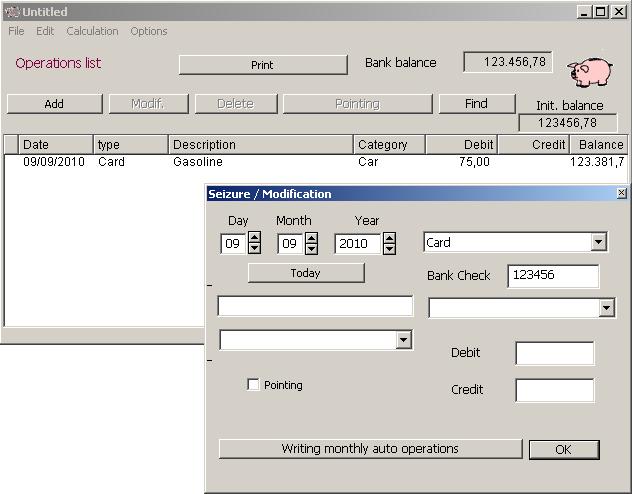Expand the empty dropdown below Bank Check
The height and width of the screenshot is (494, 632).
(606, 309)
